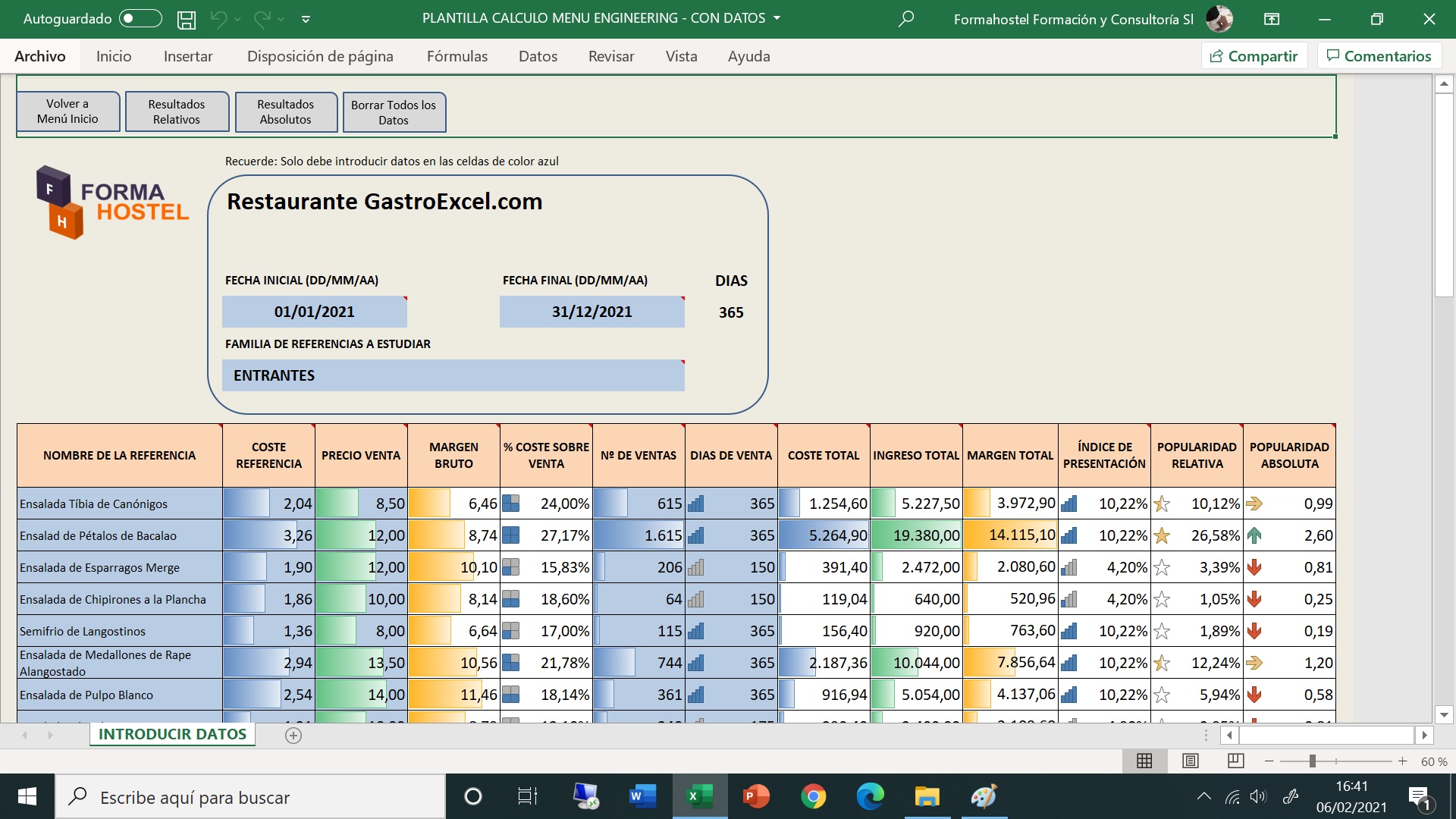1456x819 pixels.
Task: Open the workbook title dropdown
Action: click(776, 18)
